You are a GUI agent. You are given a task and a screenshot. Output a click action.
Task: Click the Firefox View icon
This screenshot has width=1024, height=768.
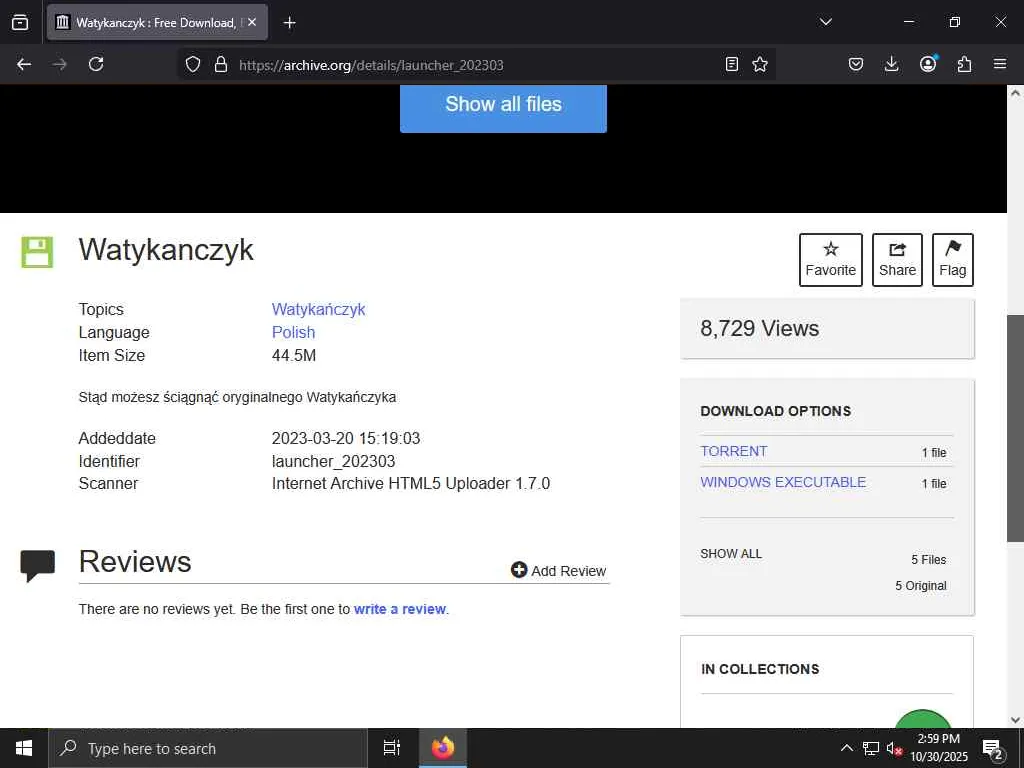pyautogui.click(x=20, y=22)
